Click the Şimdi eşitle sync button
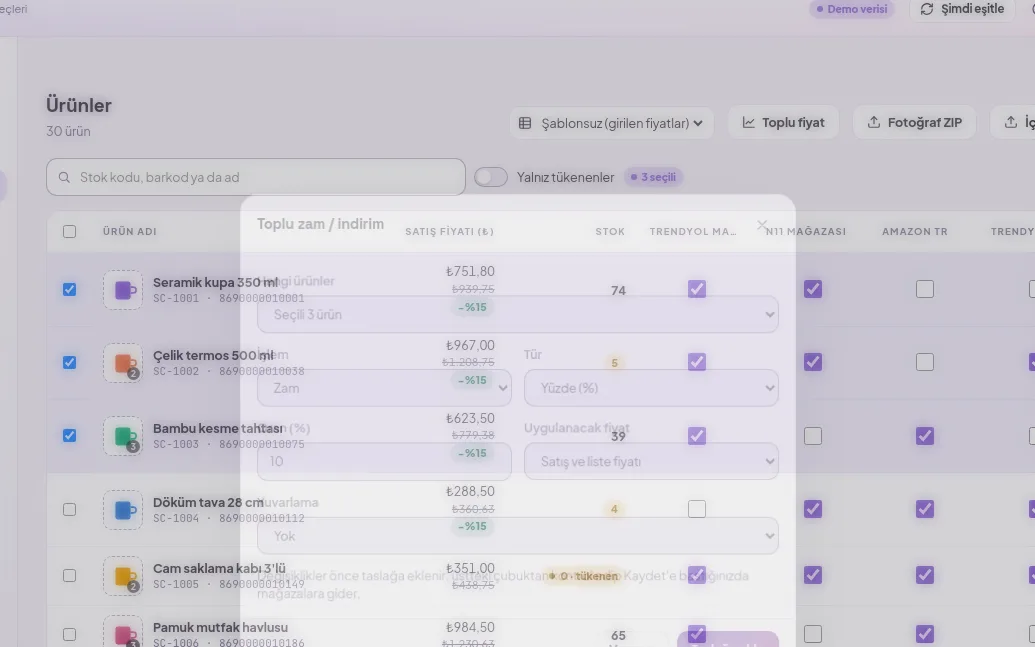Screen dimensions: 1035x647 coord(962,9)
